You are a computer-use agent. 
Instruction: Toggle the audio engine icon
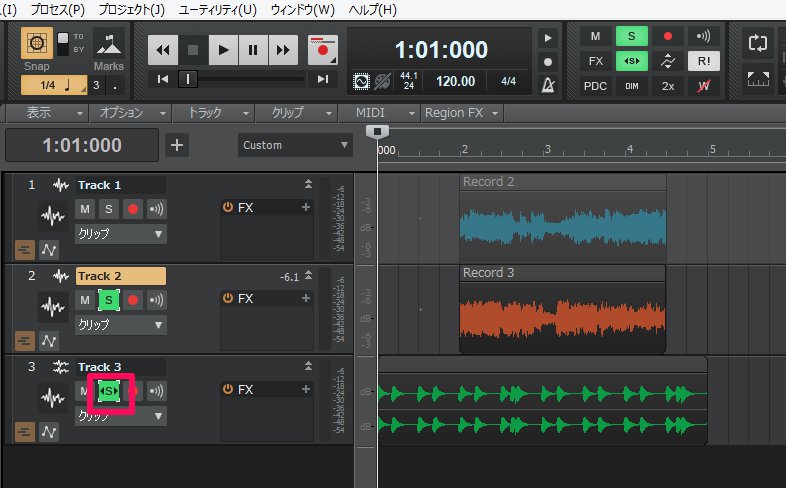pos(361,81)
